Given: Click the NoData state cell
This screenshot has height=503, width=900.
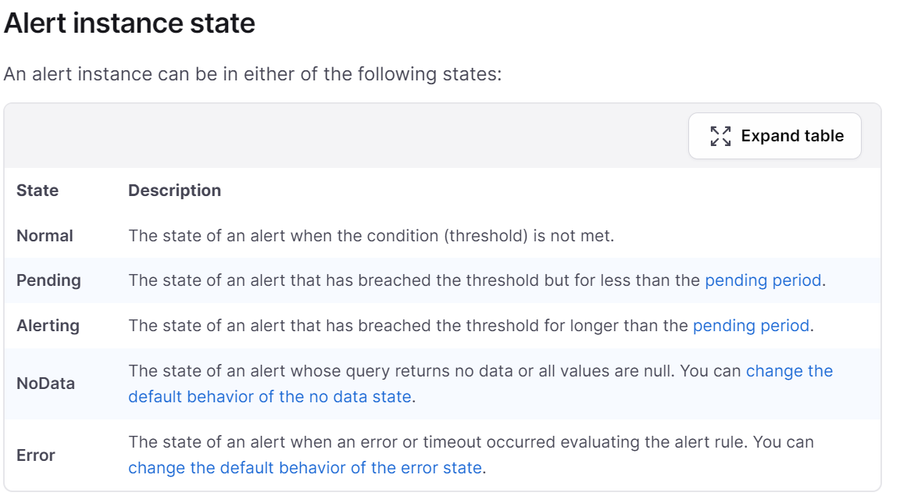Looking at the screenshot, I should pos(45,383).
